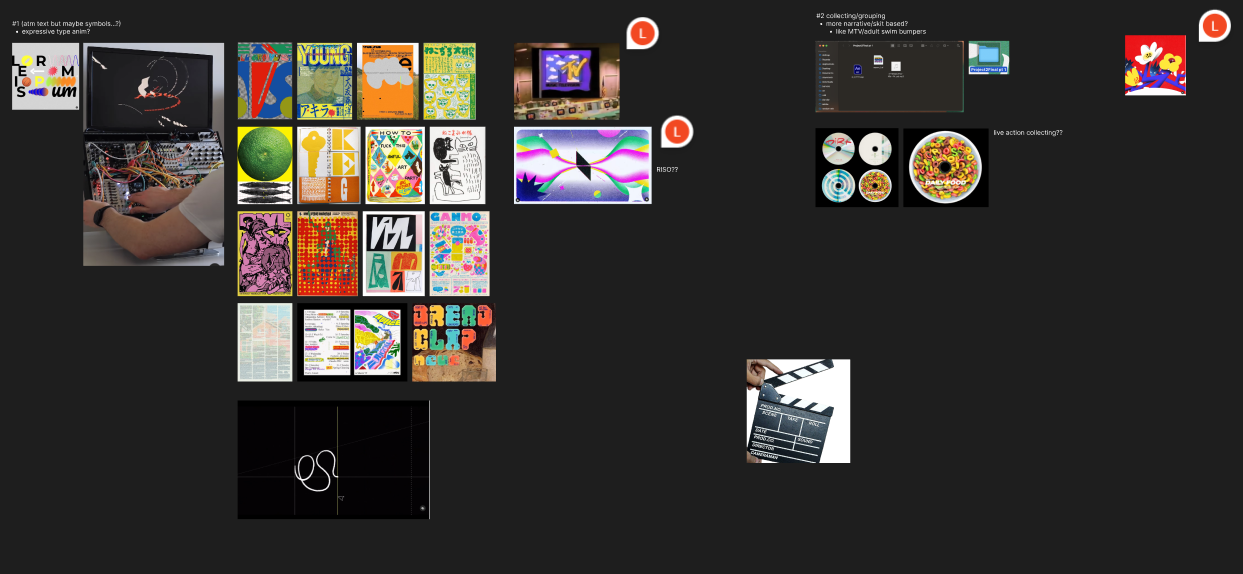
Task: Select the pale newspaper-style text poster
Action: (x=265, y=342)
